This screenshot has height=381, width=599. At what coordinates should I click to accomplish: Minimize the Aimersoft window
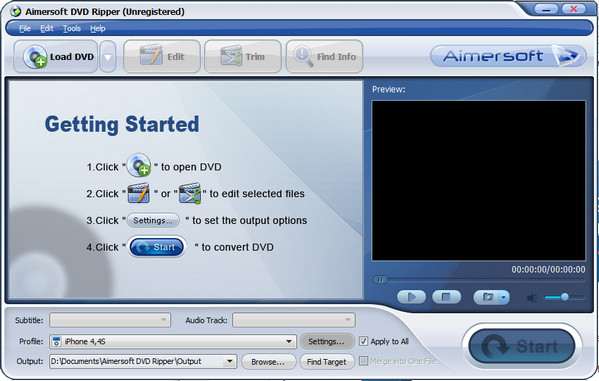546,9
